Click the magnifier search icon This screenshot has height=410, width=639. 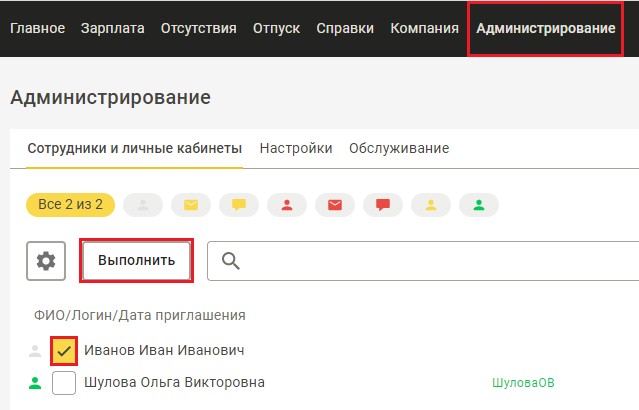pyautogui.click(x=231, y=261)
